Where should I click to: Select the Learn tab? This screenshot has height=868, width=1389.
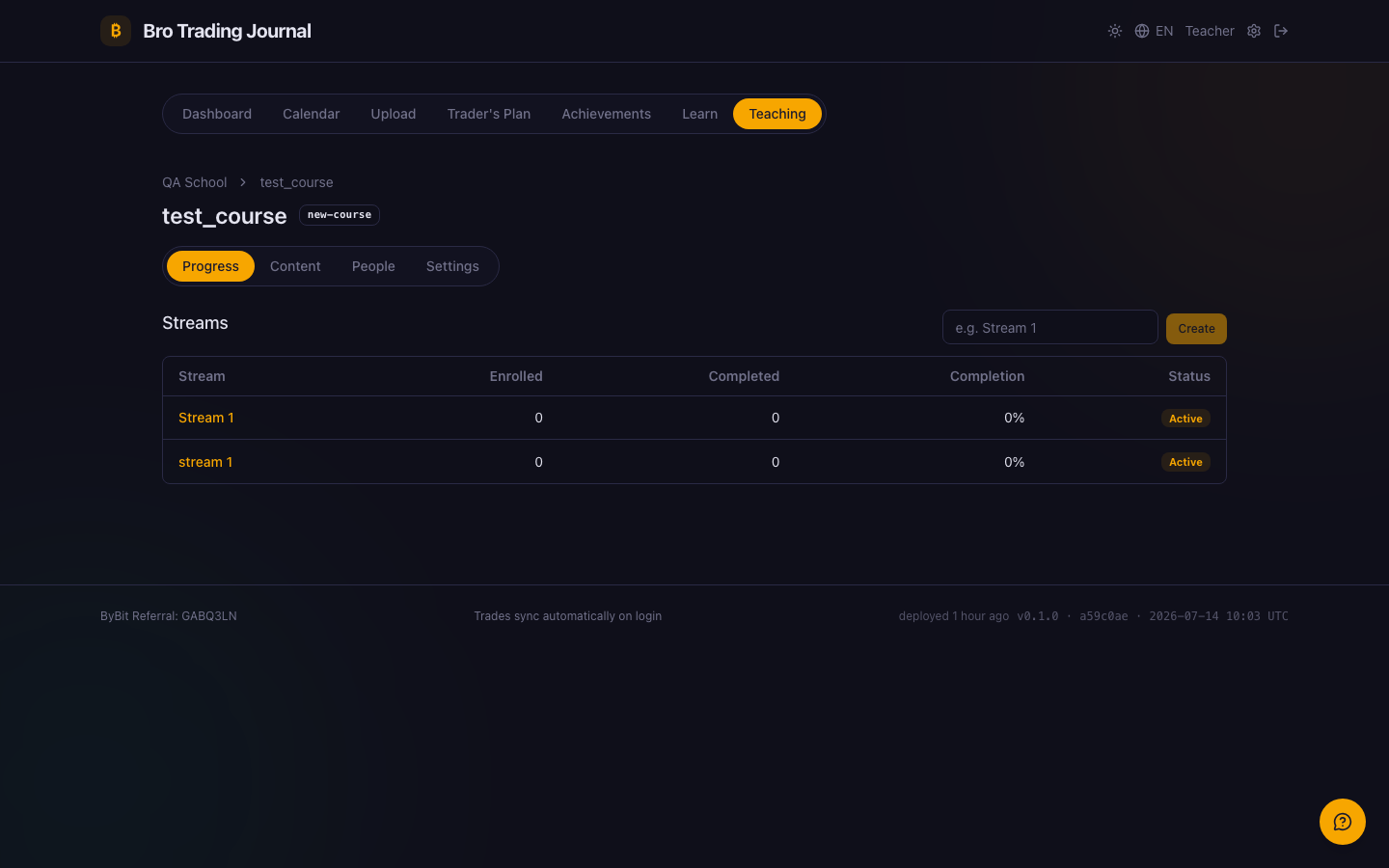pyautogui.click(x=699, y=114)
